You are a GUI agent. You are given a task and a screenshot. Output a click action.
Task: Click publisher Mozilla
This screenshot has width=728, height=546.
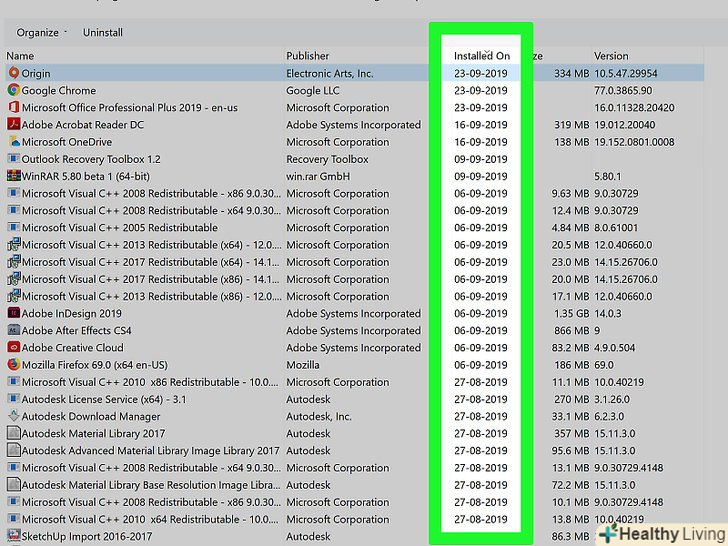coord(303,365)
